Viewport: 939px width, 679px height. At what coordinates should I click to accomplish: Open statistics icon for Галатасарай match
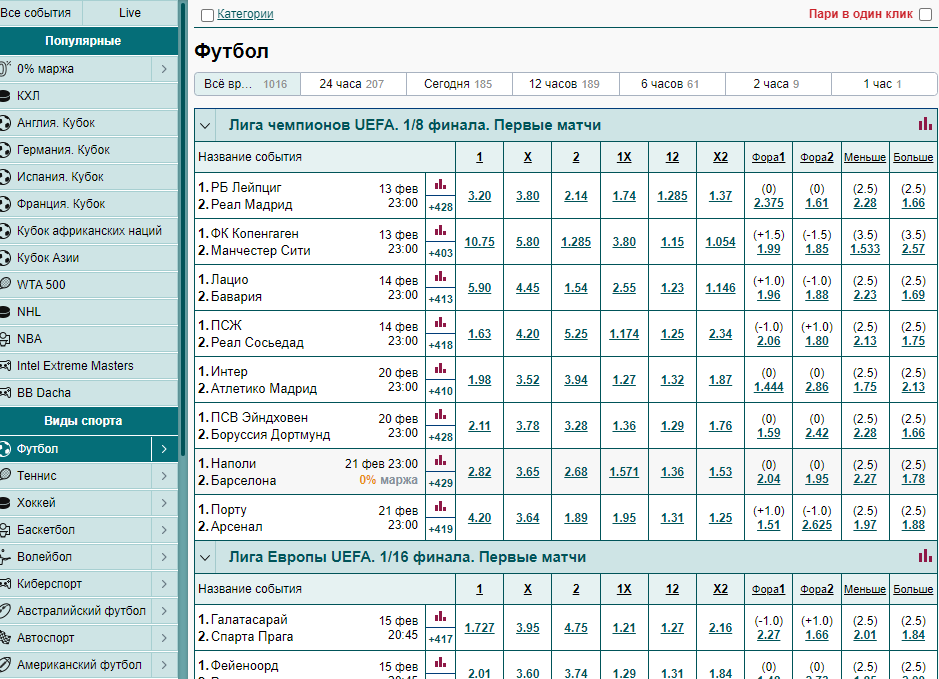click(x=441, y=617)
